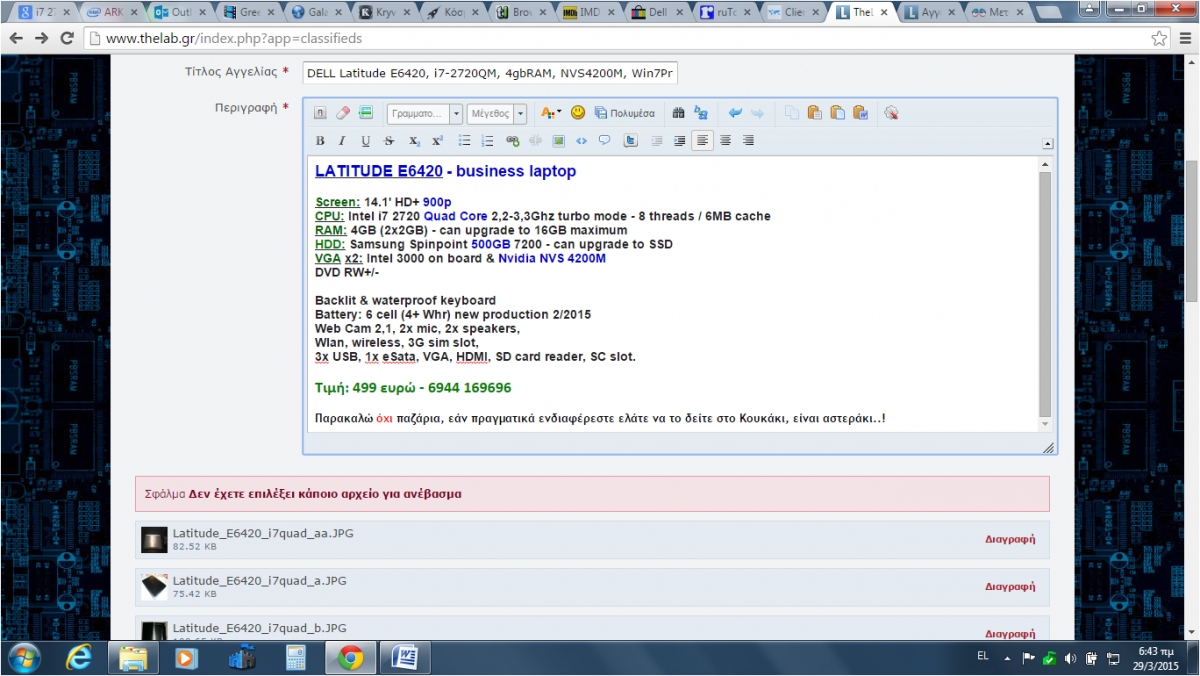
Task: Open the Windows Start menu
Action: pyautogui.click(x=23, y=658)
